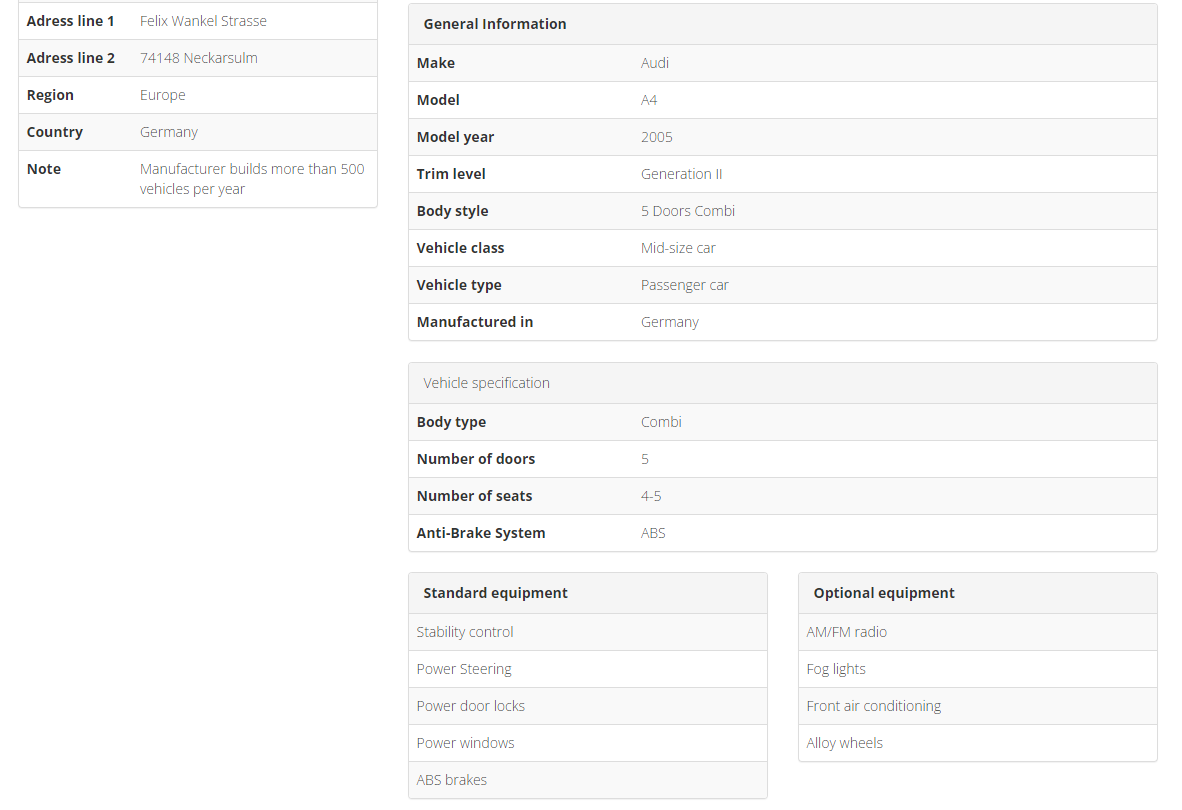
Task: Click the ABS brakes equipment row
Action: tap(452, 780)
